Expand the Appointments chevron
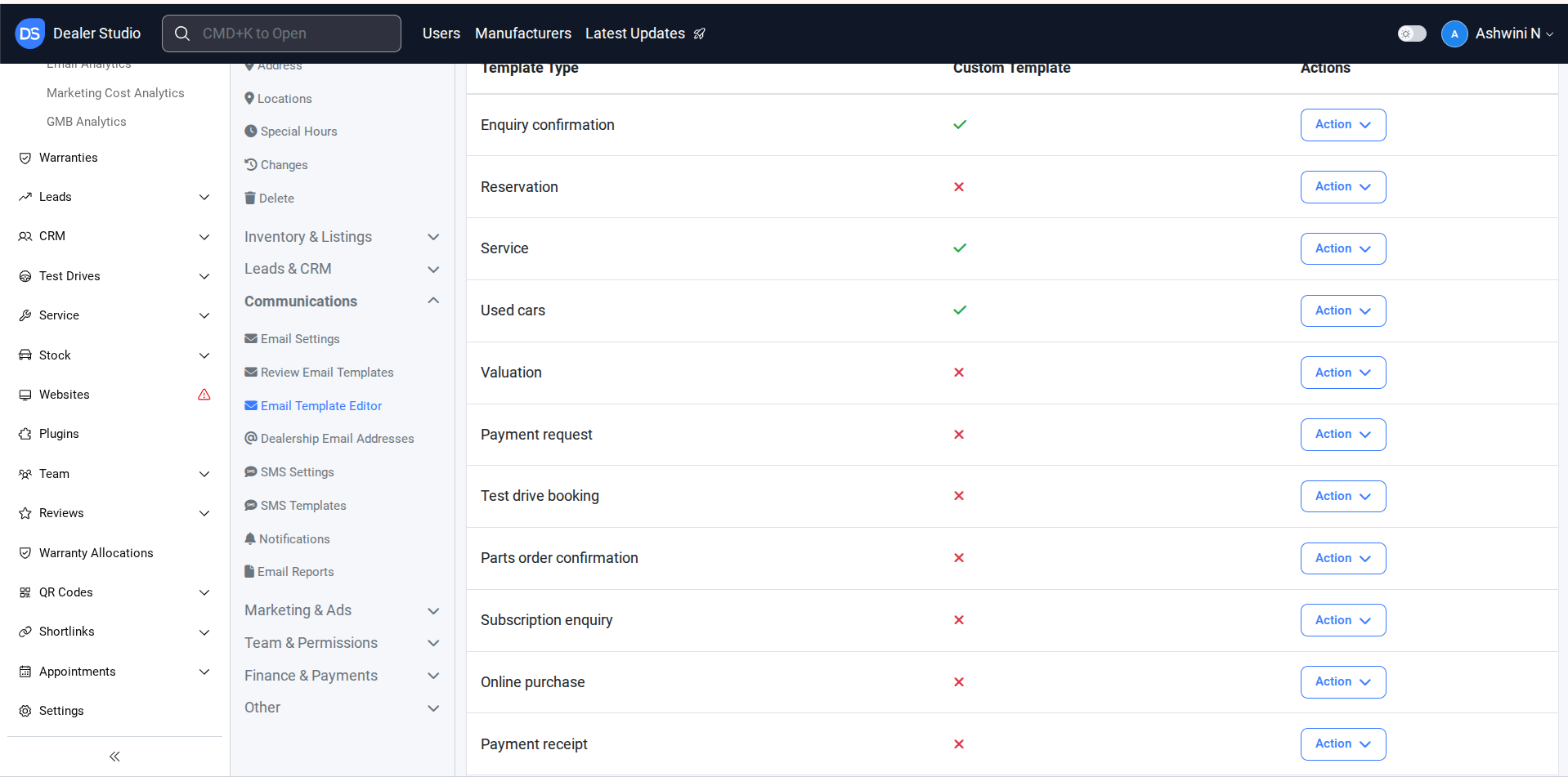The image size is (1568, 777). (204, 672)
